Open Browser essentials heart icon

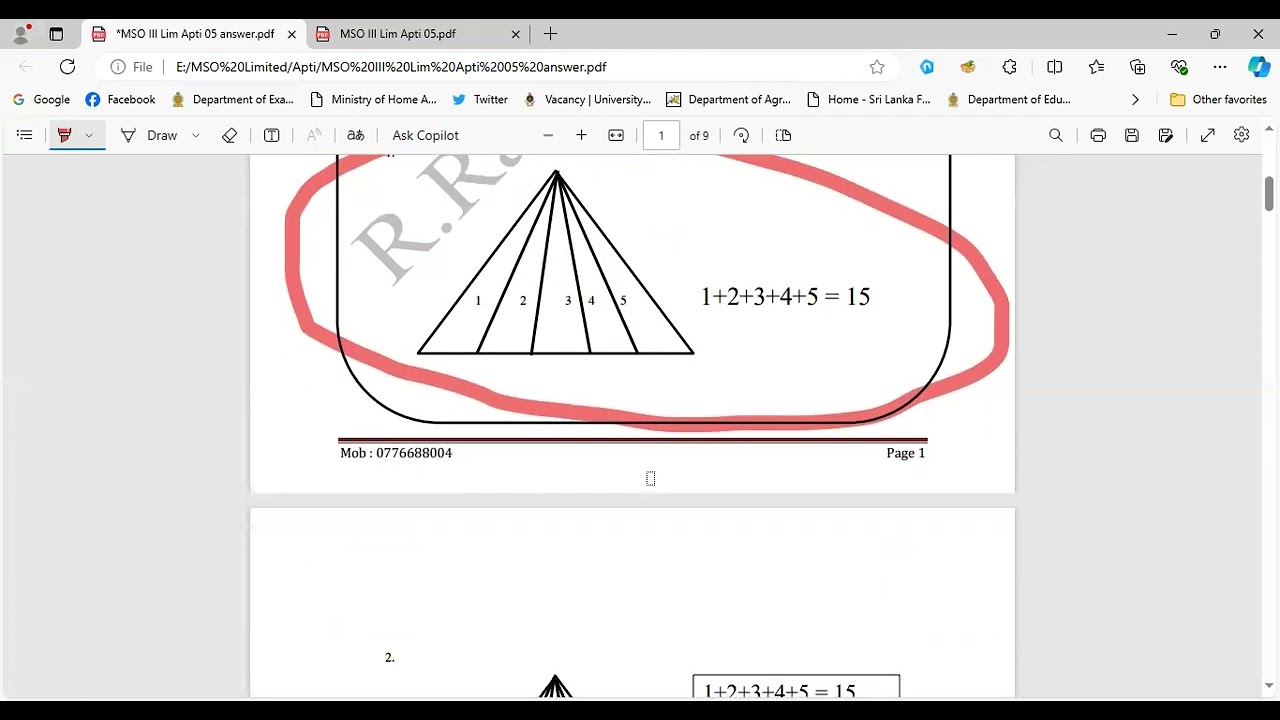click(1179, 67)
